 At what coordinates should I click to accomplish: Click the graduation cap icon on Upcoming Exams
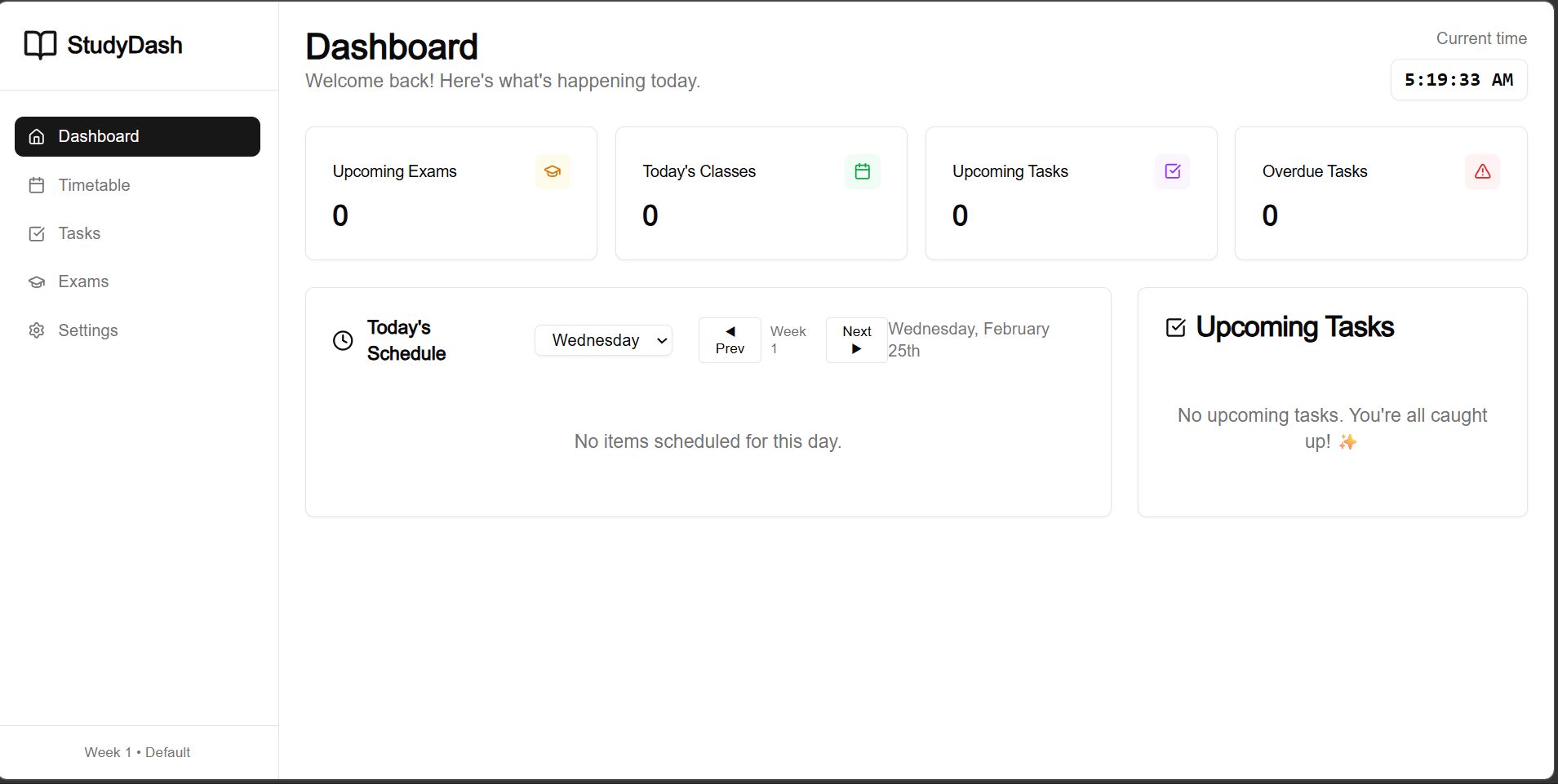point(553,171)
